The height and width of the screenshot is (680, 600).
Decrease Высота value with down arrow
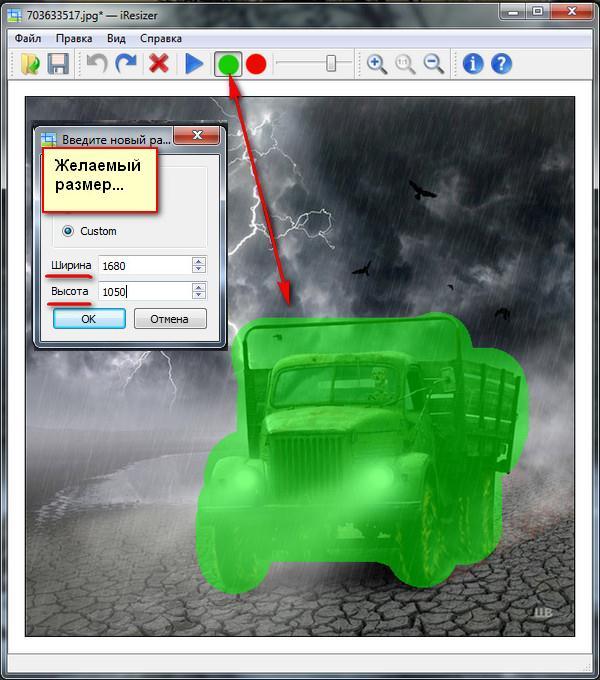pyautogui.click(x=198, y=296)
